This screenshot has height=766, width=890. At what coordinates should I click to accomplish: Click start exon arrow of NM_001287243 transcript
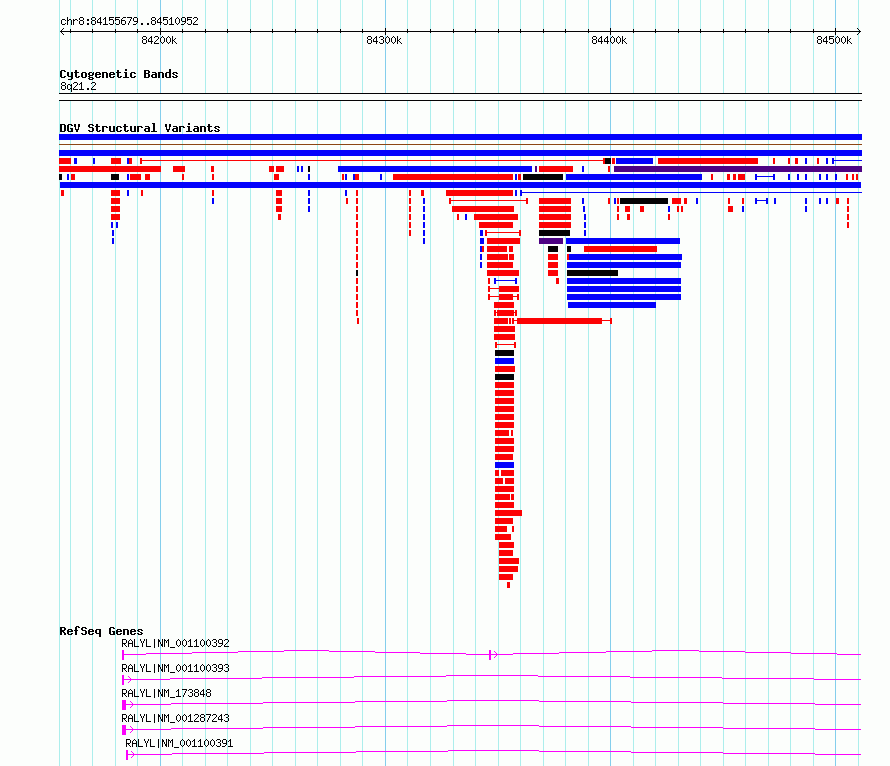128,730
